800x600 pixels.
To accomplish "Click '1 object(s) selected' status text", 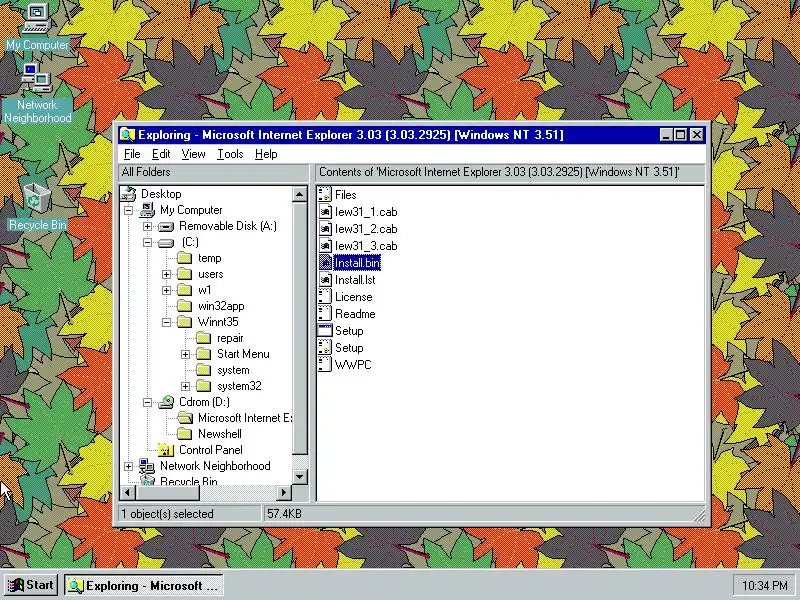I will click(167, 514).
